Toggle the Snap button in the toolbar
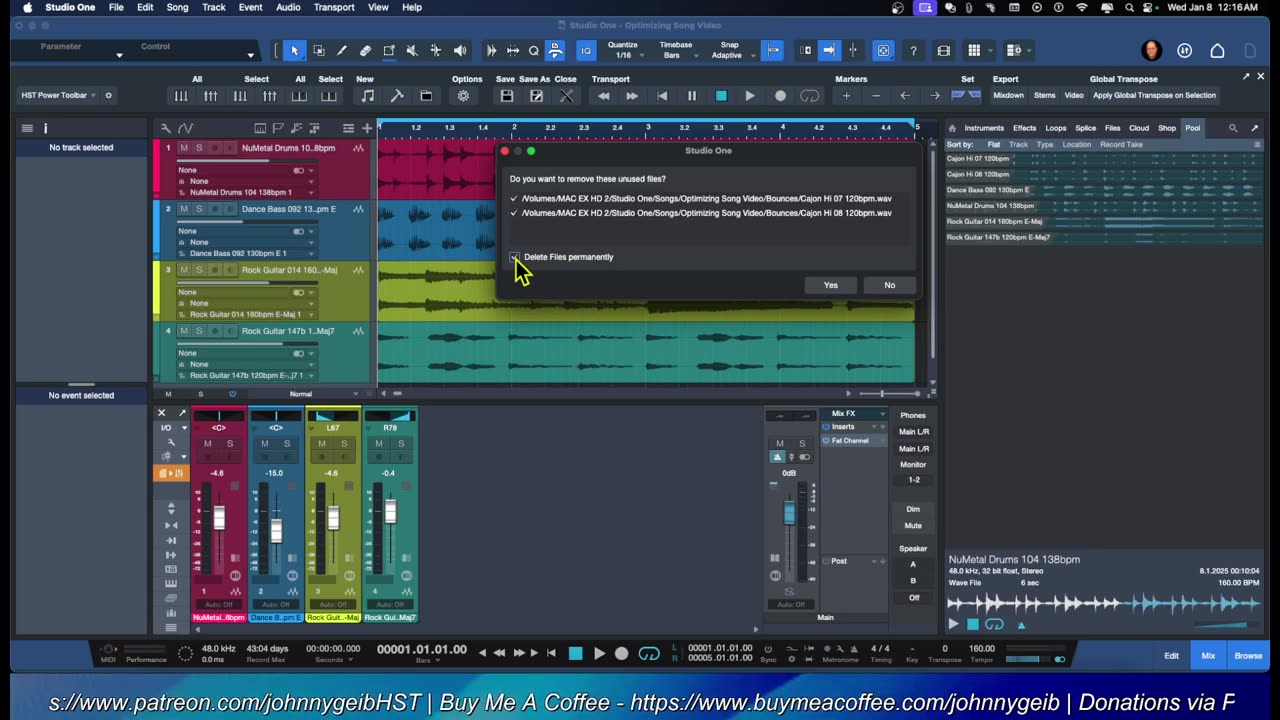The image size is (1280, 720). 772,51
